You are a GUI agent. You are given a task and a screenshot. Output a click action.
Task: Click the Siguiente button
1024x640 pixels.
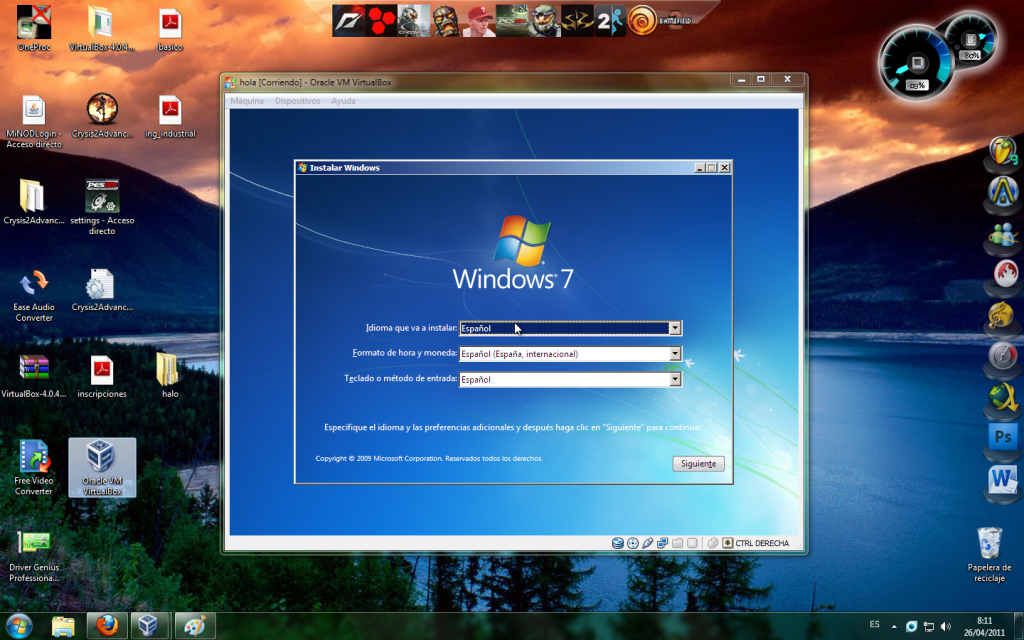pos(698,464)
